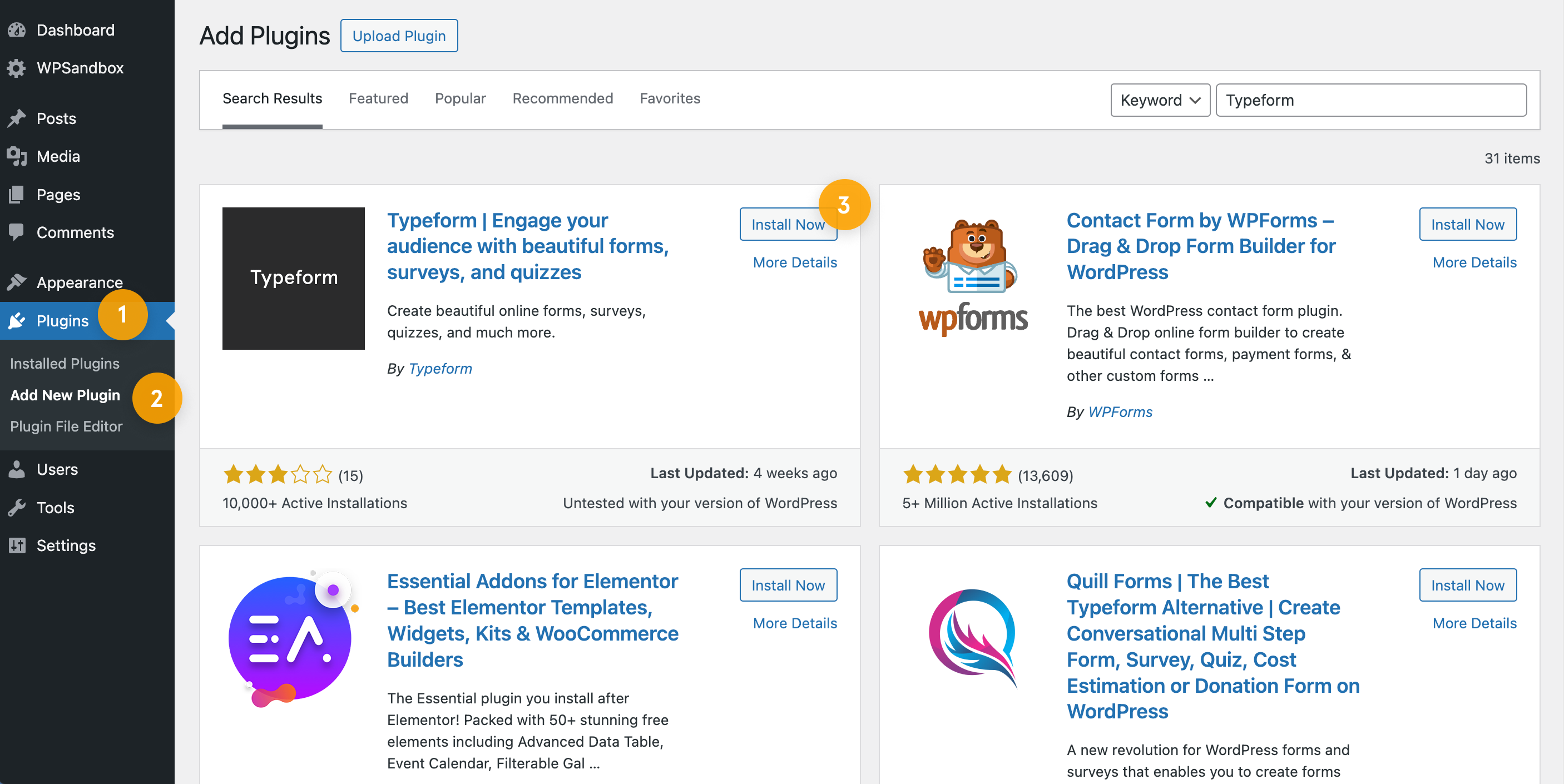Click the Upload Plugin button
The image size is (1564, 784).
coord(399,36)
